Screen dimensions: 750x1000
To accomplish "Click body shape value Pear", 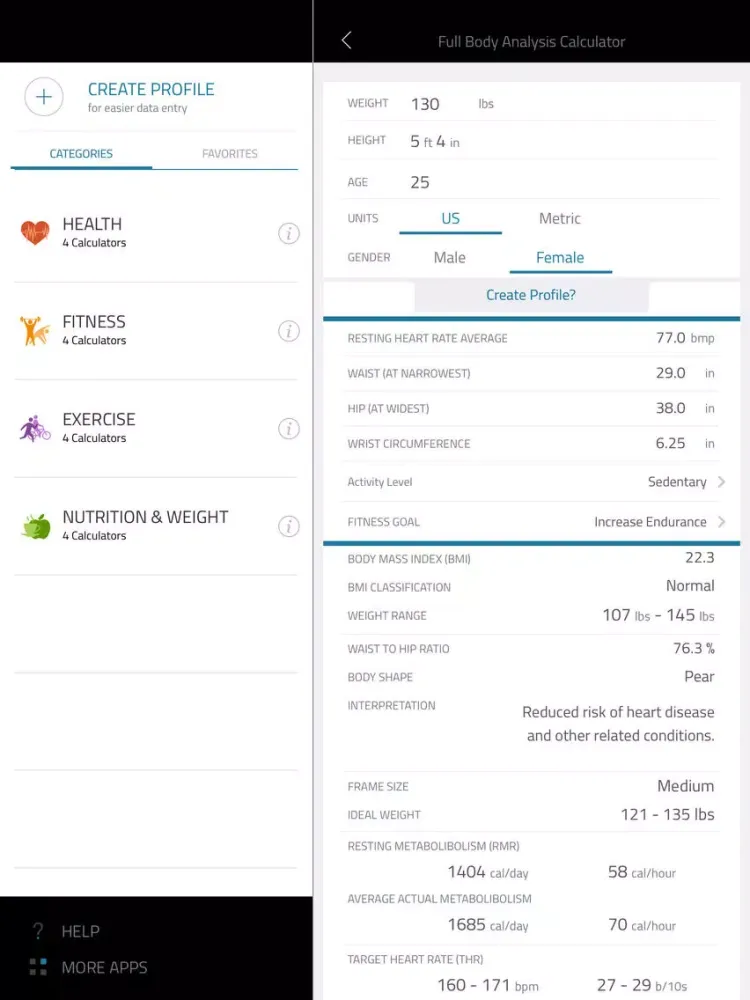I will (699, 676).
